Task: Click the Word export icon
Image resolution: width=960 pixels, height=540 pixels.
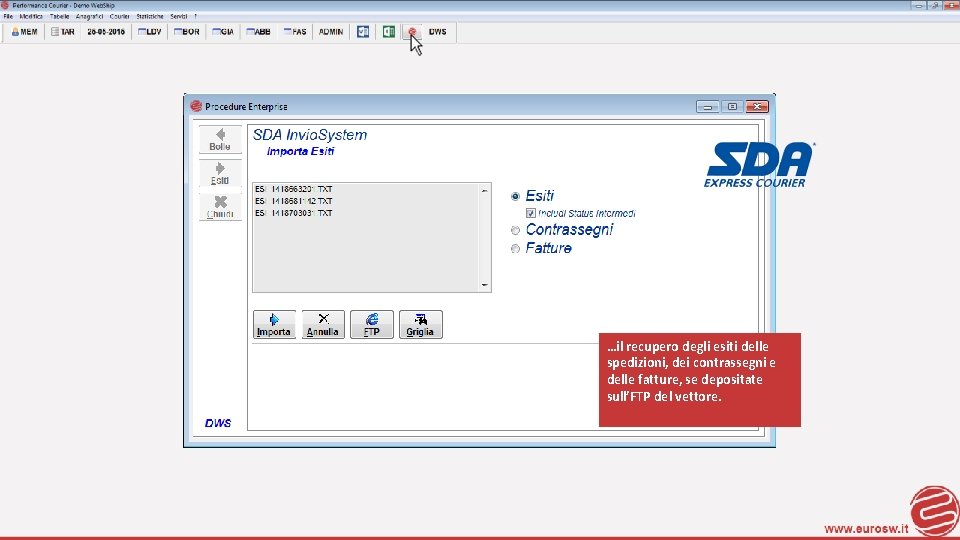Action: (x=363, y=32)
